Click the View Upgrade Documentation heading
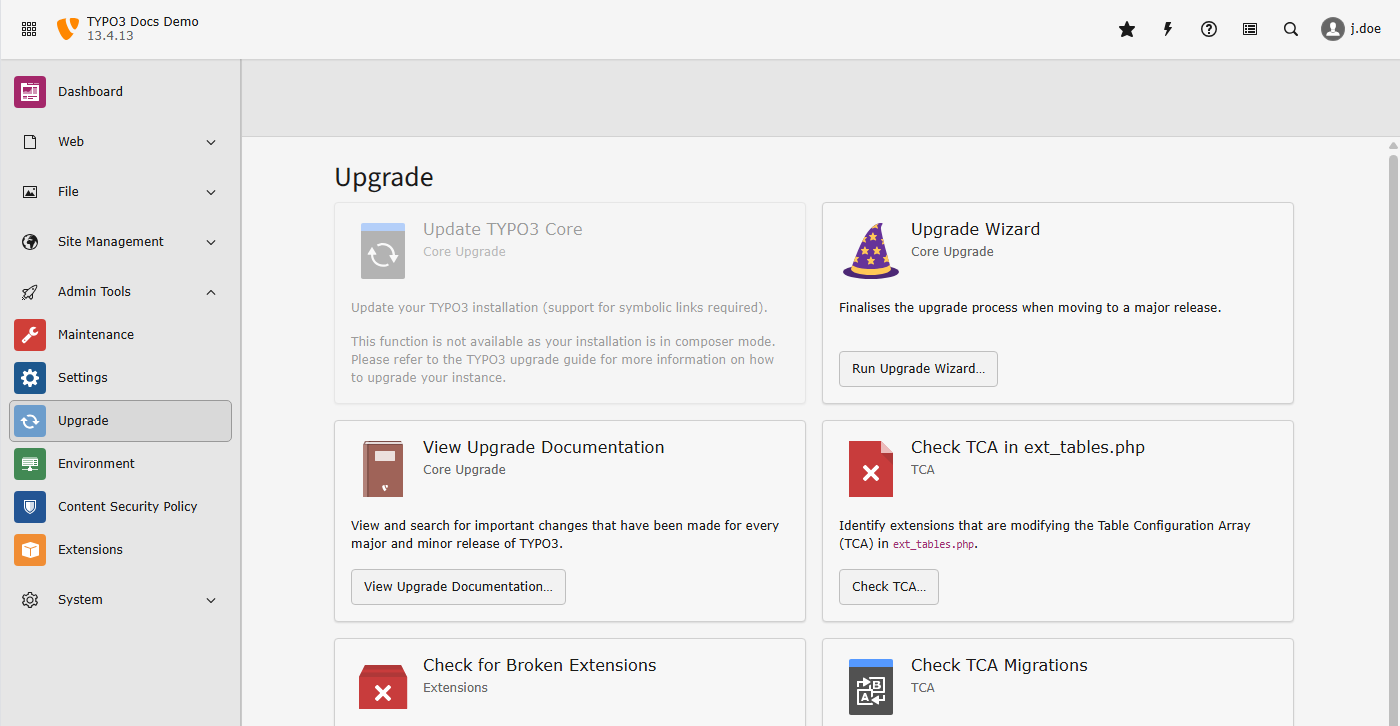Screen dimensions: 1400x726 click(x=543, y=447)
